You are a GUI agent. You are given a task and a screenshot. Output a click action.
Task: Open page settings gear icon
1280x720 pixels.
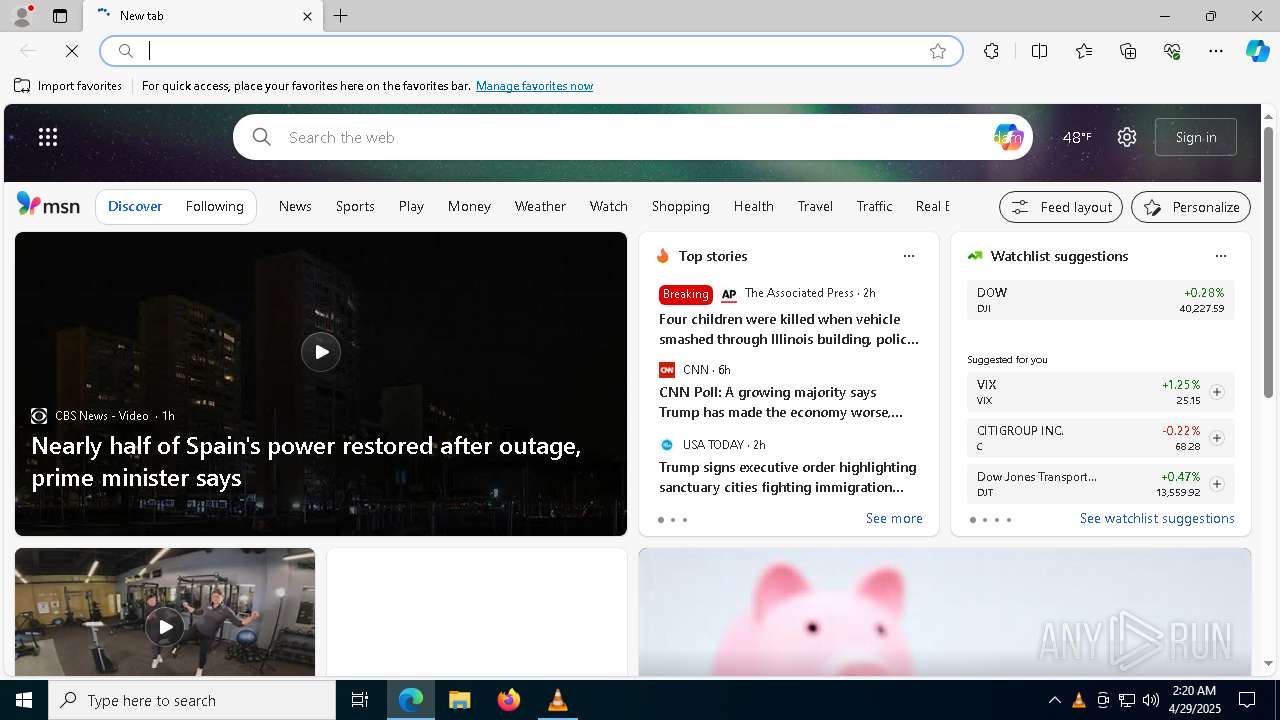[1127, 137]
